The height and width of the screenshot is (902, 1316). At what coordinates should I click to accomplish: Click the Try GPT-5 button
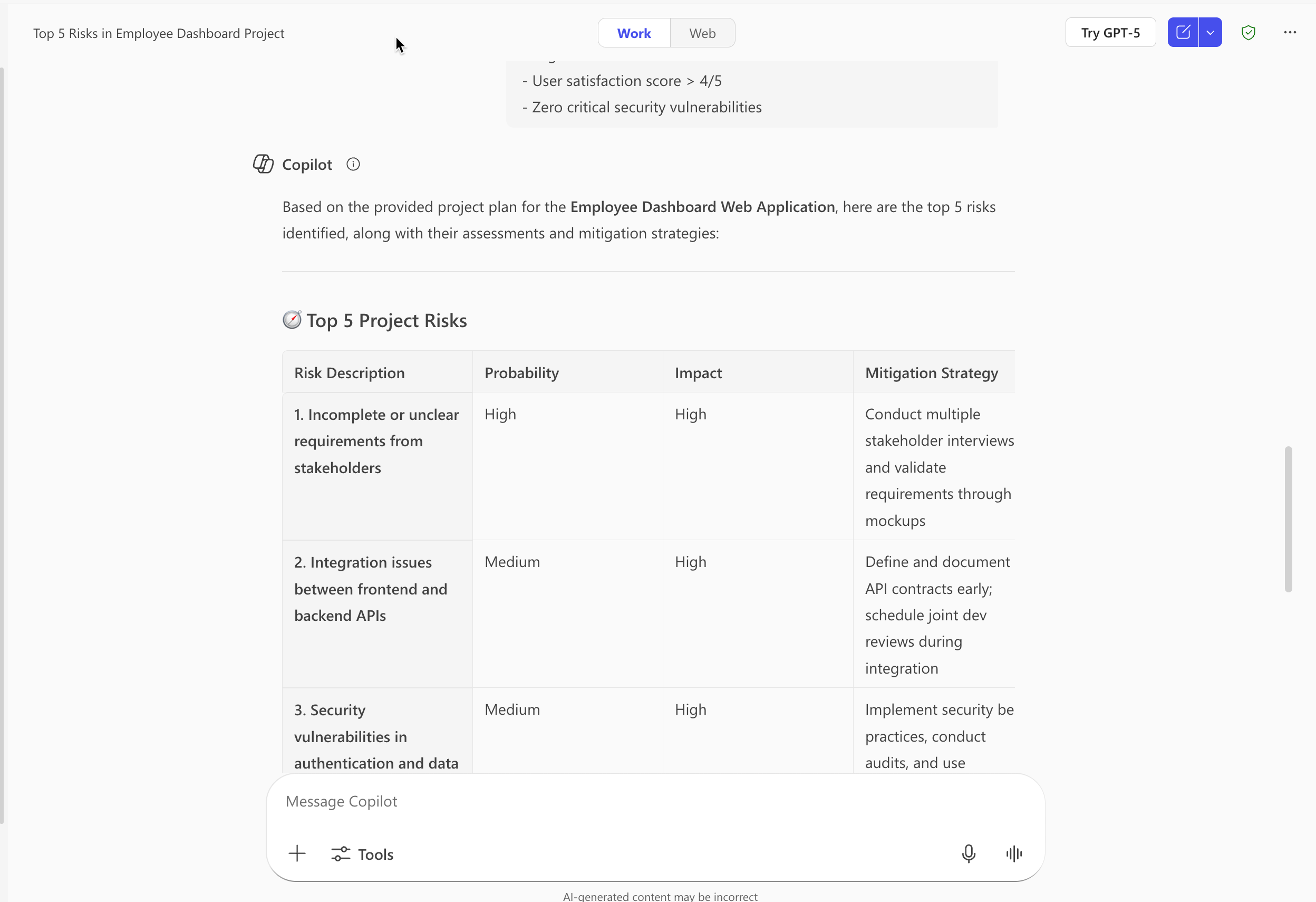coord(1110,32)
